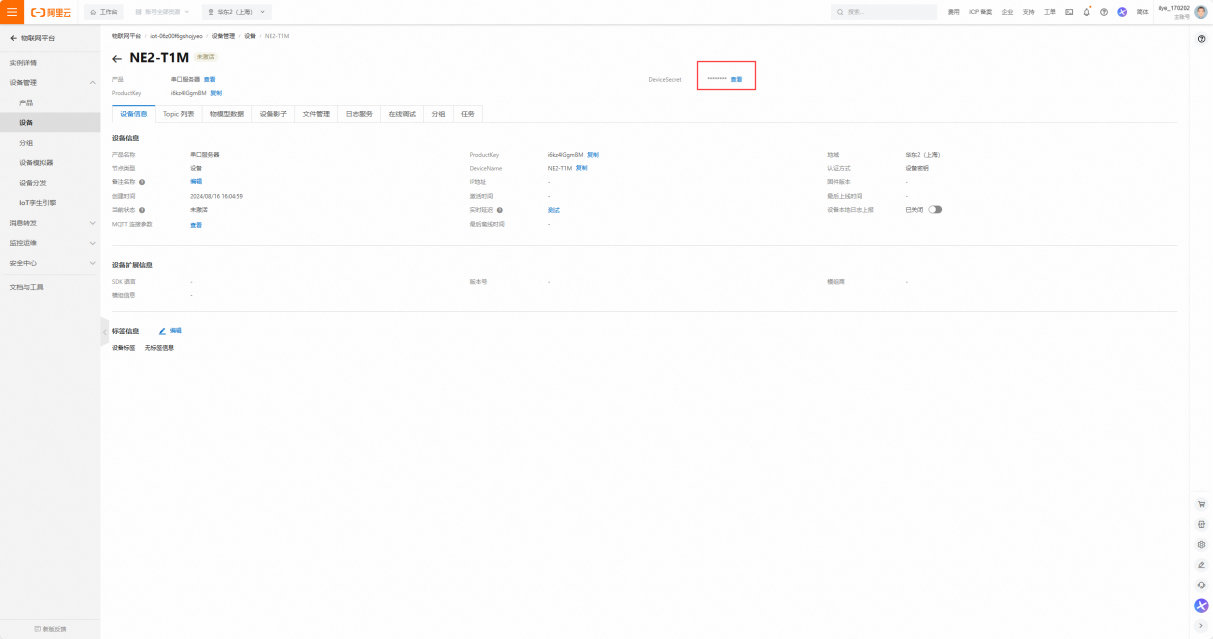The height and width of the screenshot is (639, 1213).
Task: Click 查看 next to MQTT 连接参数
Action: coord(196,225)
